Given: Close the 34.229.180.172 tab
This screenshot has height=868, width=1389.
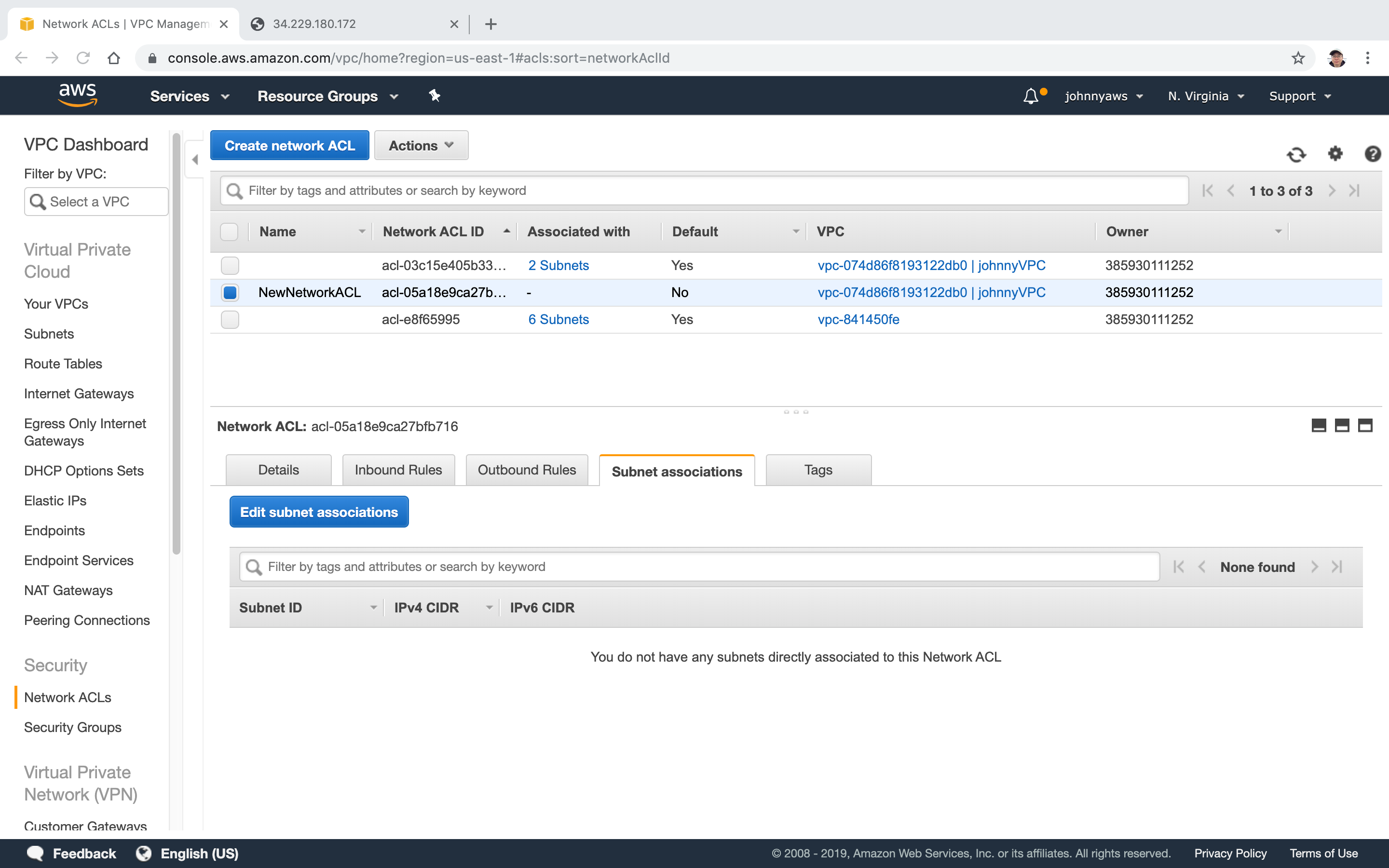Looking at the screenshot, I should click(454, 24).
